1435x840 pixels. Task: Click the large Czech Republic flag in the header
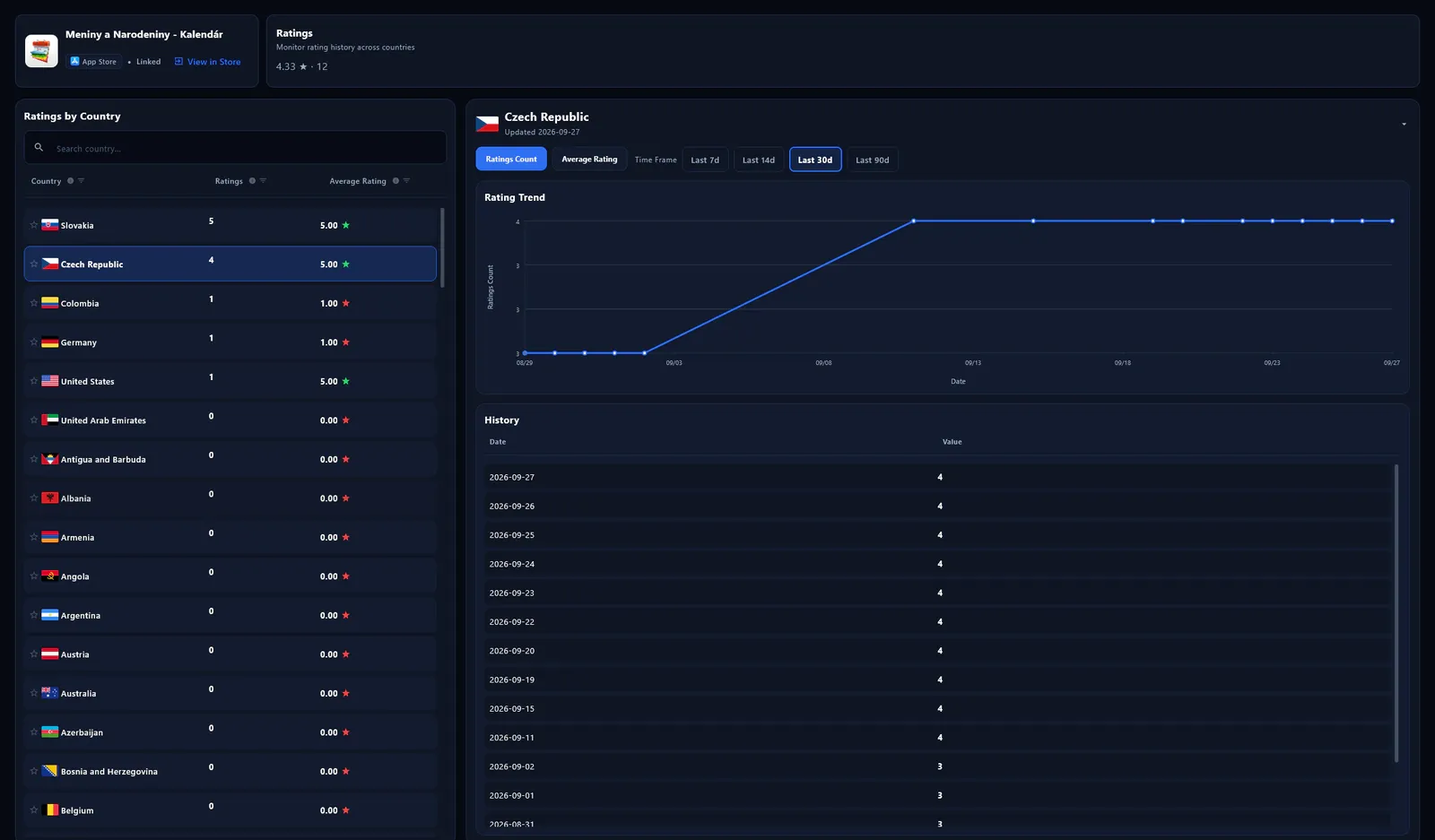[x=487, y=124]
